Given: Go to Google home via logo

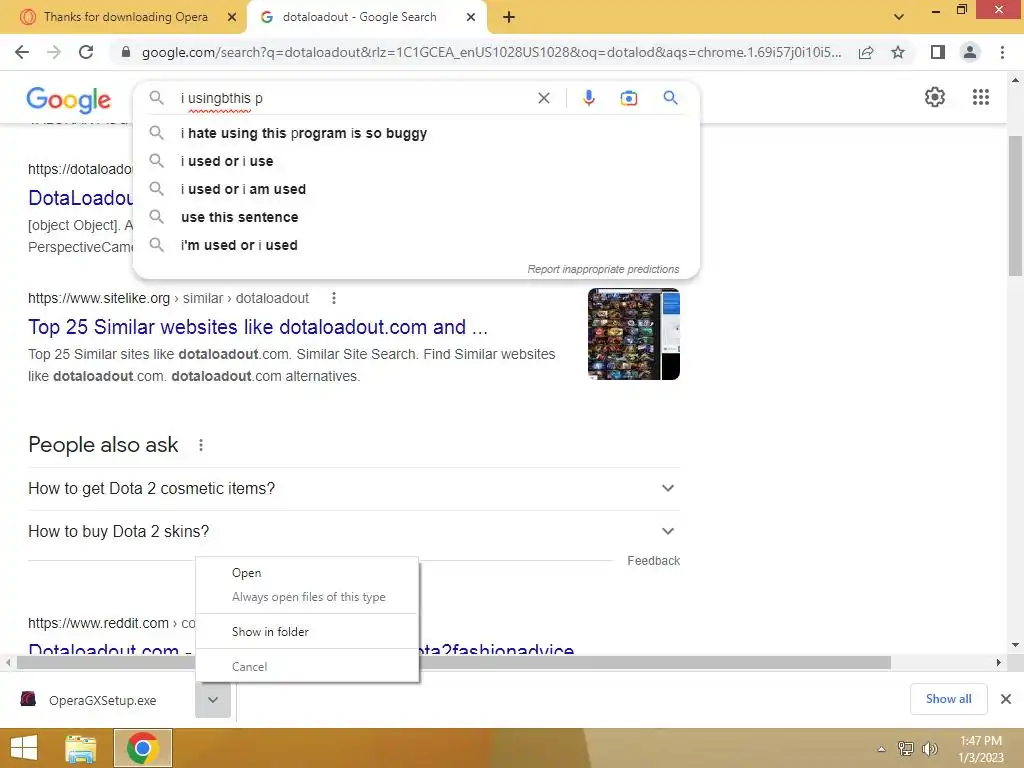Looking at the screenshot, I should tap(69, 99).
